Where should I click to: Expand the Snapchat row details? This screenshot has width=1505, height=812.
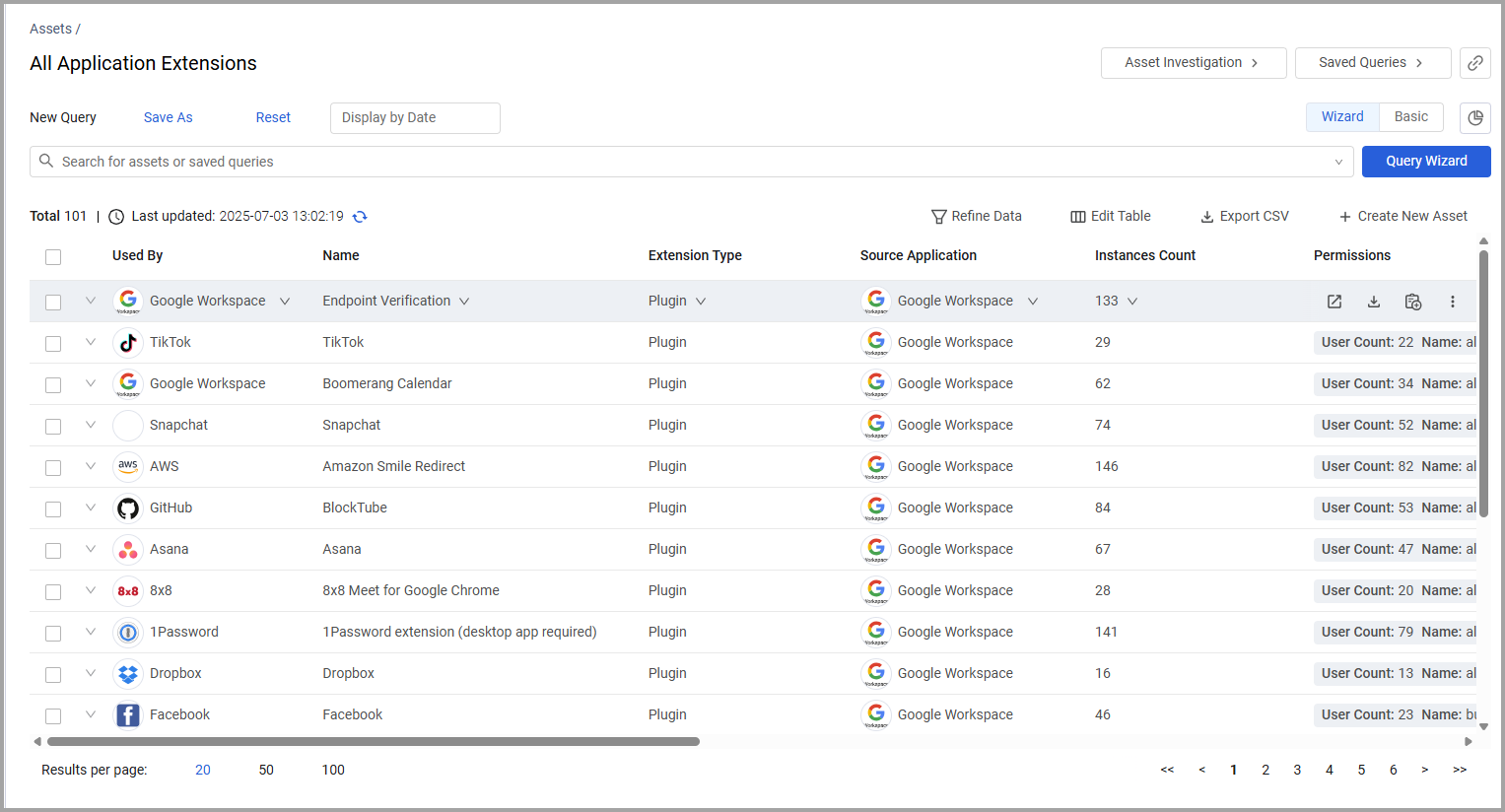pyautogui.click(x=91, y=425)
